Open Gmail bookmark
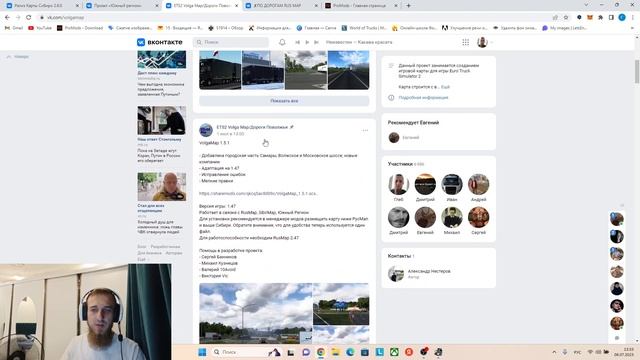 pyautogui.click(x=14, y=28)
